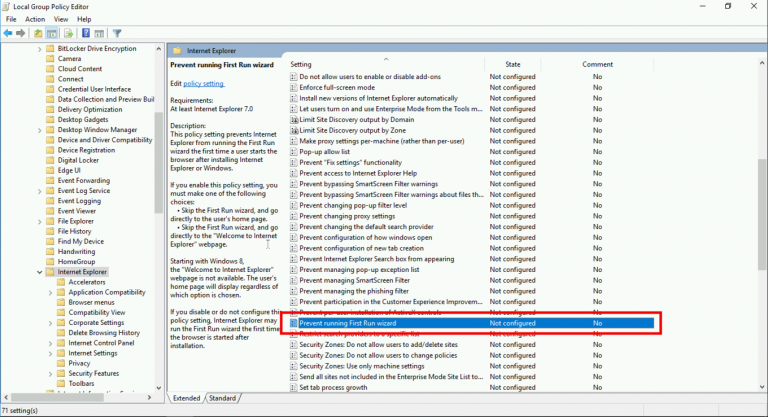
Task: Select Prevent access to Internet Explorer Help
Action: pyautogui.click(x=358, y=173)
